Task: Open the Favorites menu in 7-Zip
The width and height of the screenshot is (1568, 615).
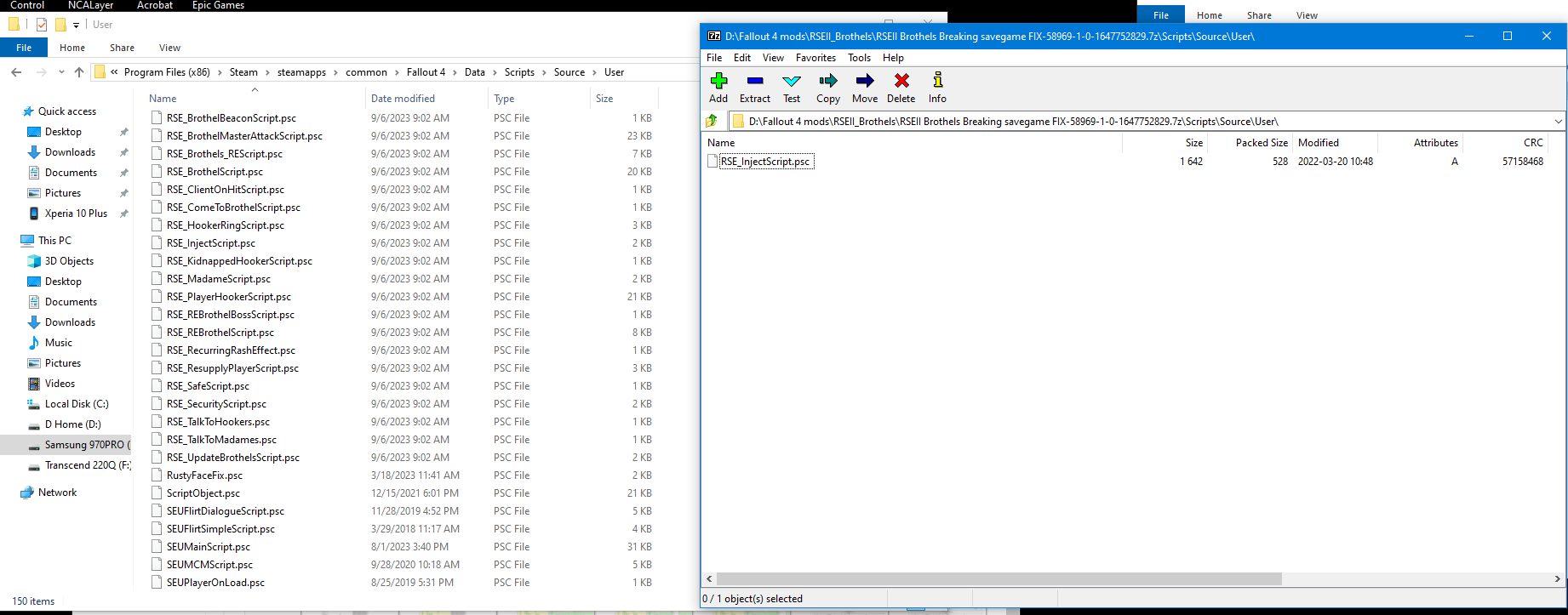Action: pyautogui.click(x=815, y=58)
